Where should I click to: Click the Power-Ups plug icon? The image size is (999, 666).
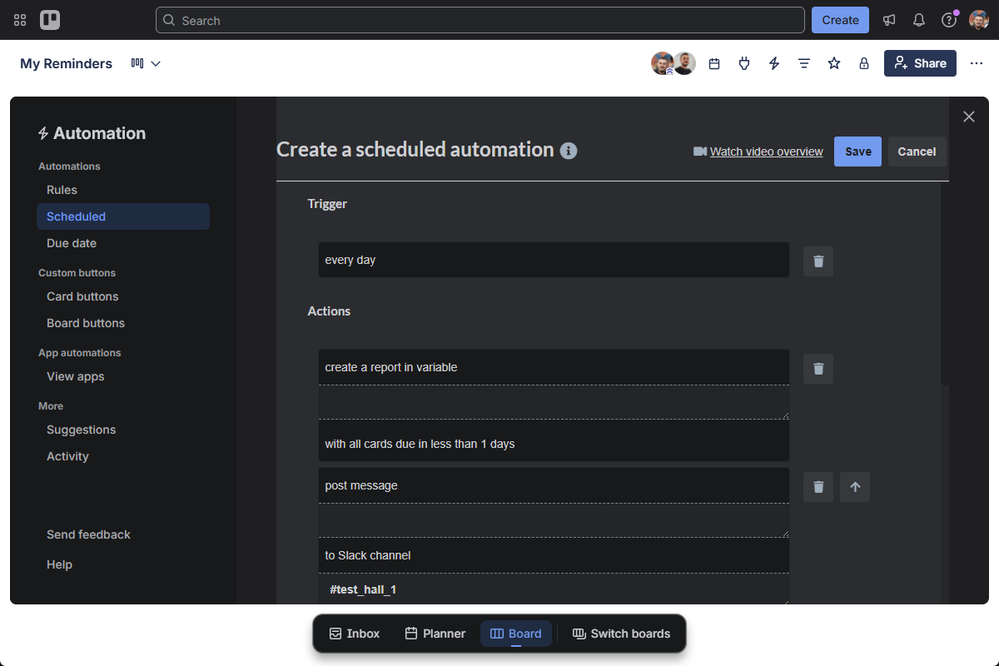point(744,63)
